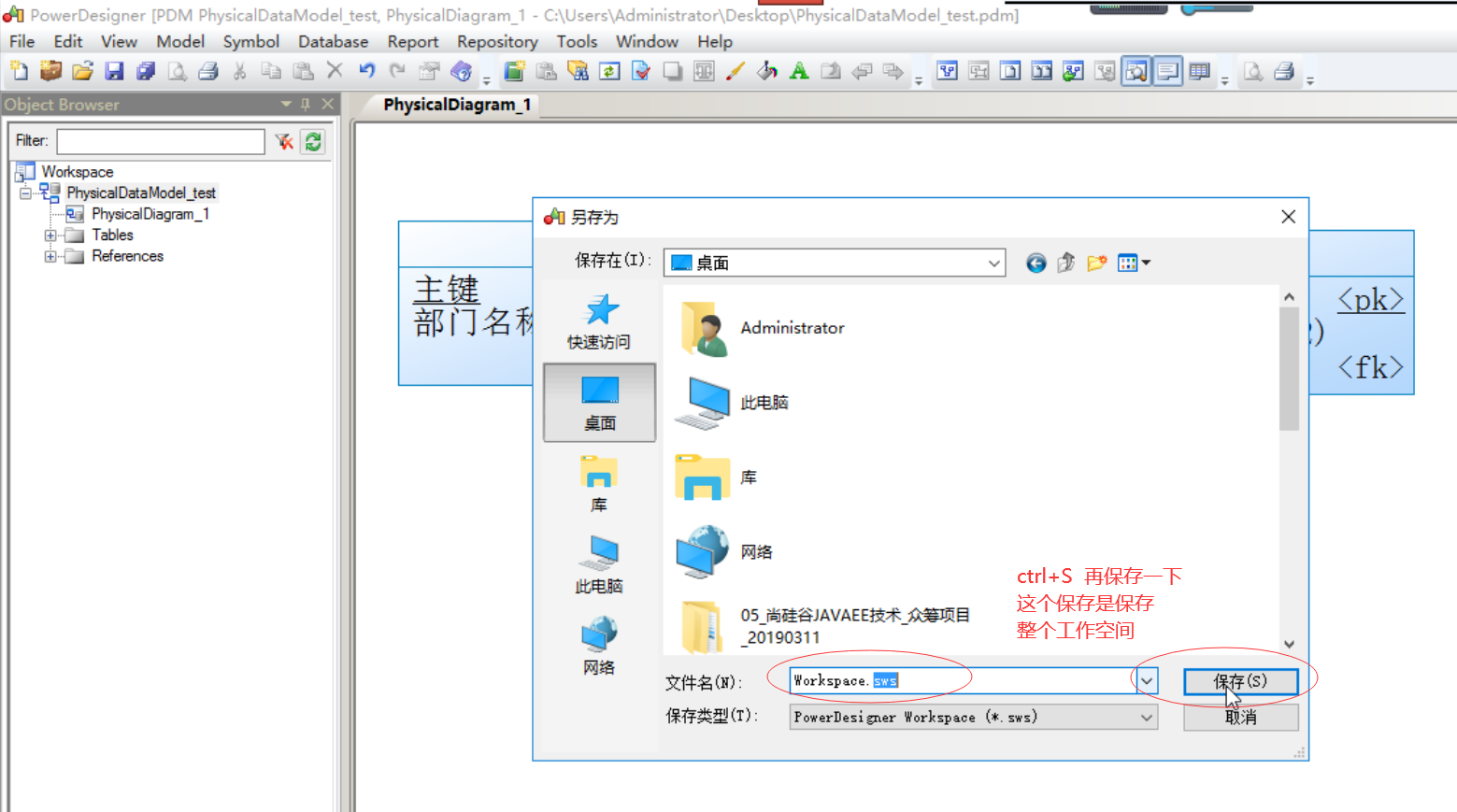The height and width of the screenshot is (812, 1457).
Task: Open the Model menu
Action: click(180, 42)
